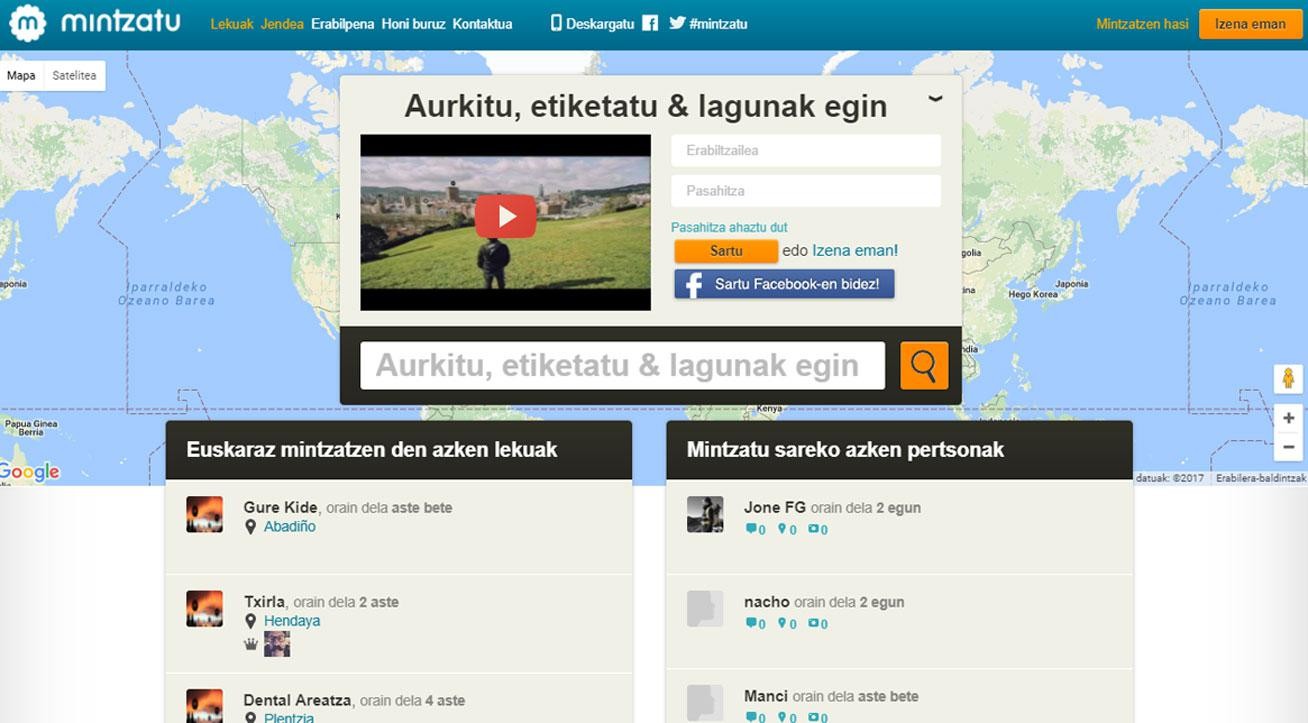Open the Kontaktua page

[482, 24]
